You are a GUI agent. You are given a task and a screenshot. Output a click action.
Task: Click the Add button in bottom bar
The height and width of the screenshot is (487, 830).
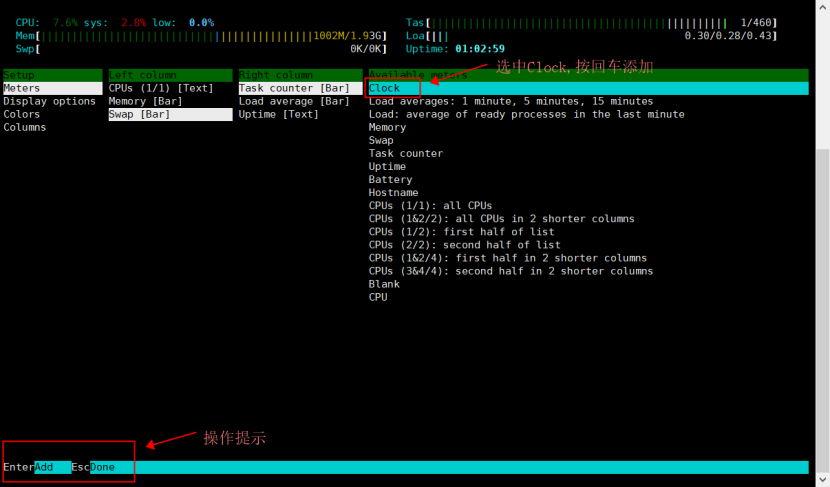pos(52,467)
